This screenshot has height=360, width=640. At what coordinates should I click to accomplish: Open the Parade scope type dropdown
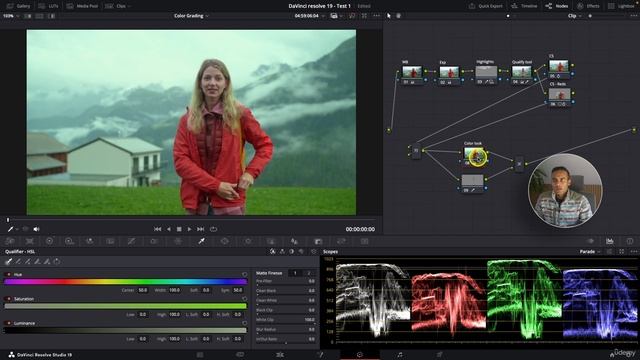click(x=590, y=251)
